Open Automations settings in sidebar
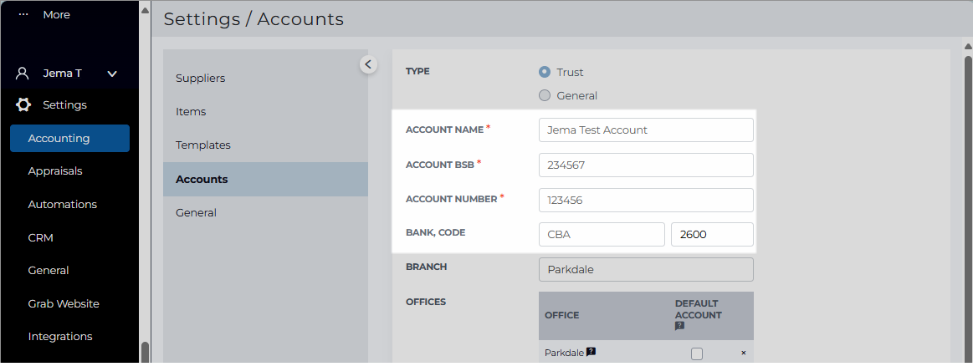The width and height of the screenshot is (973, 363). pos(62,204)
